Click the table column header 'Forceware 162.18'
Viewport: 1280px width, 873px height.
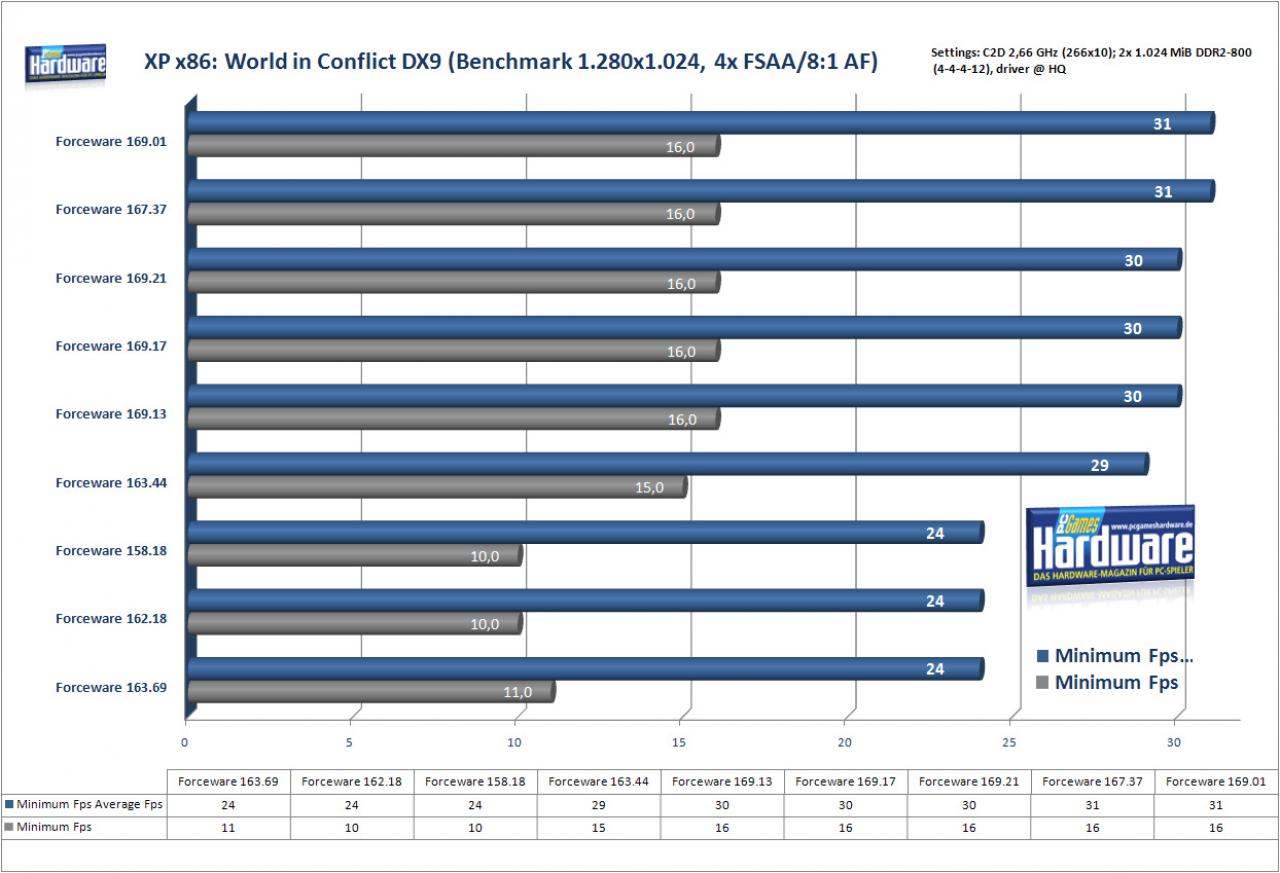(351, 781)
